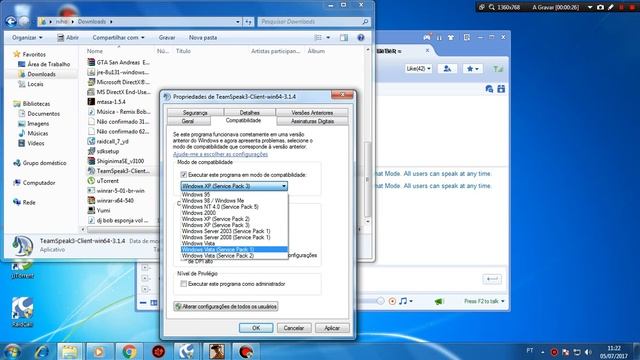
Task: Open Internet Explorer on the taskbar
Action: [41, 351]
